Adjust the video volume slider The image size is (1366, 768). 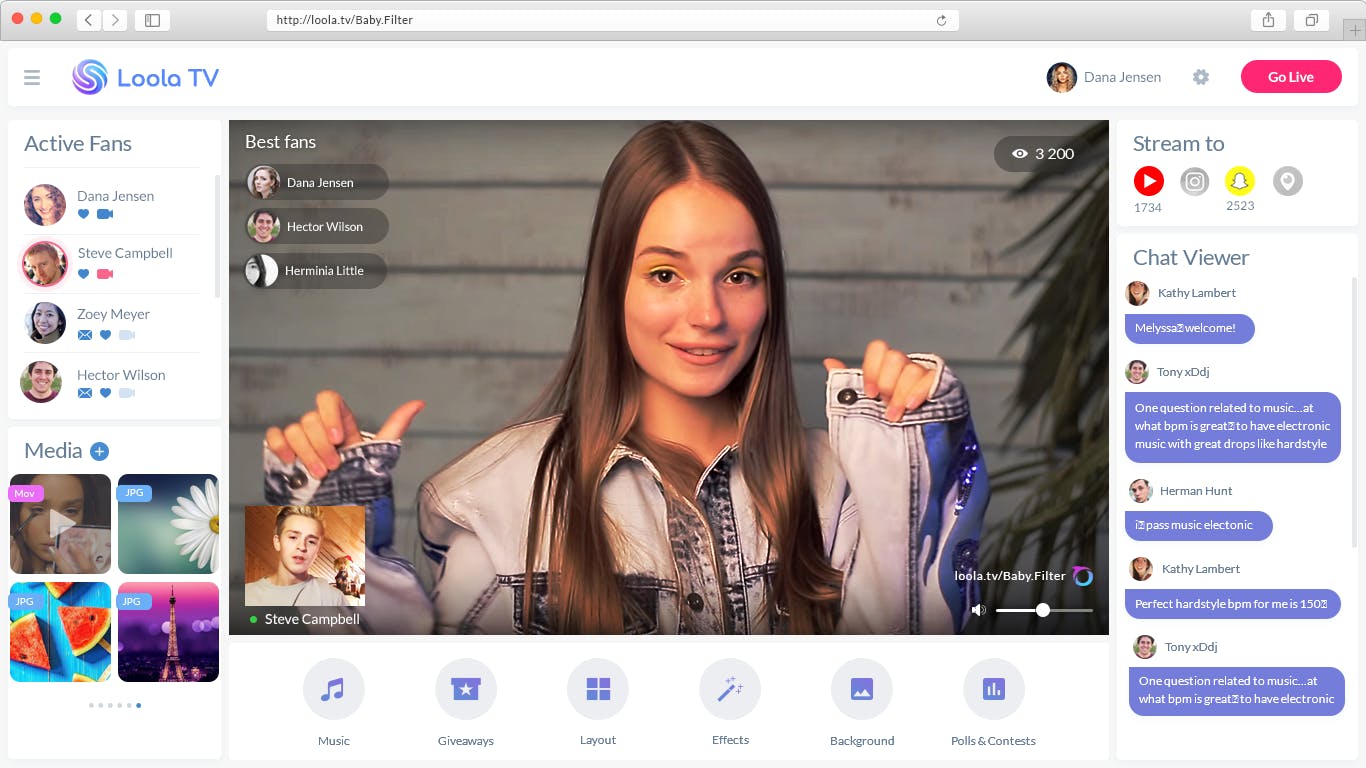coord(1044,610)
